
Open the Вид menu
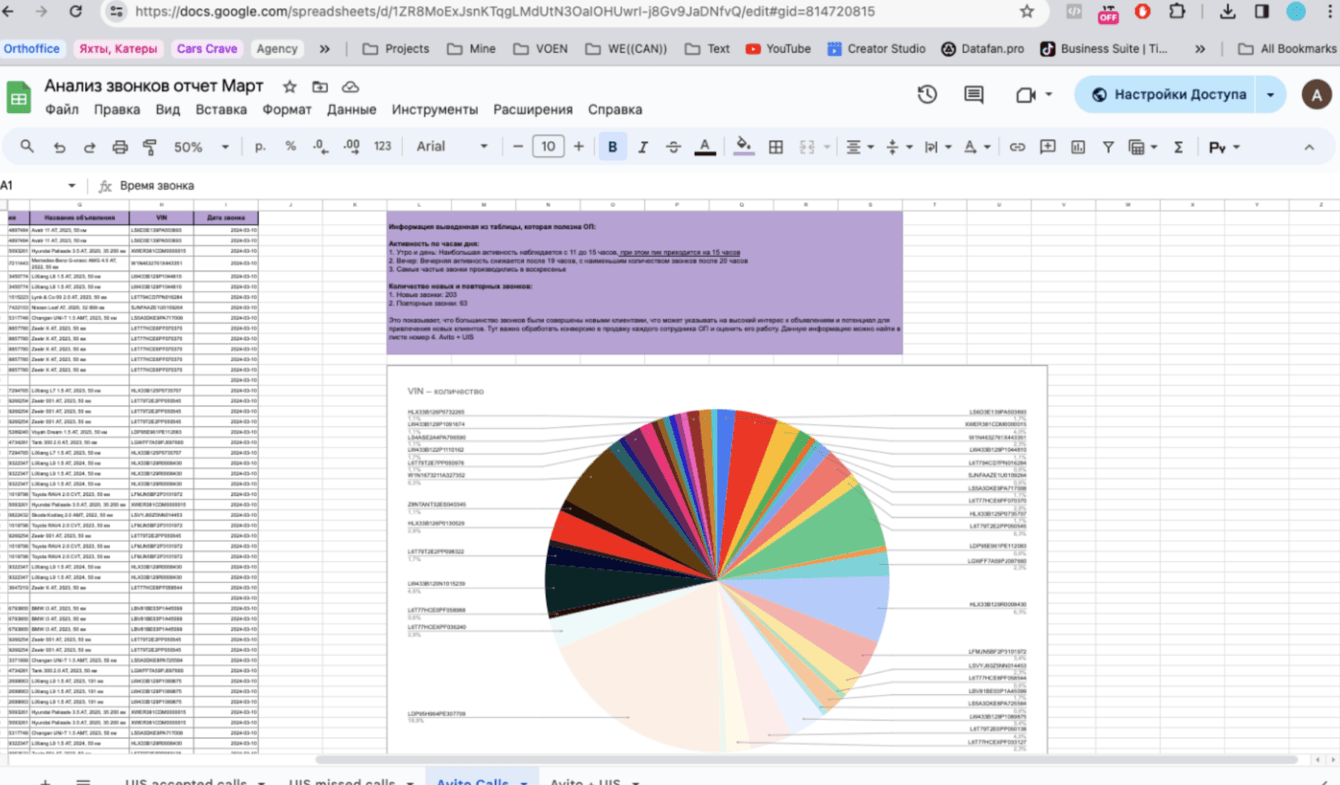tap(168, 110)
